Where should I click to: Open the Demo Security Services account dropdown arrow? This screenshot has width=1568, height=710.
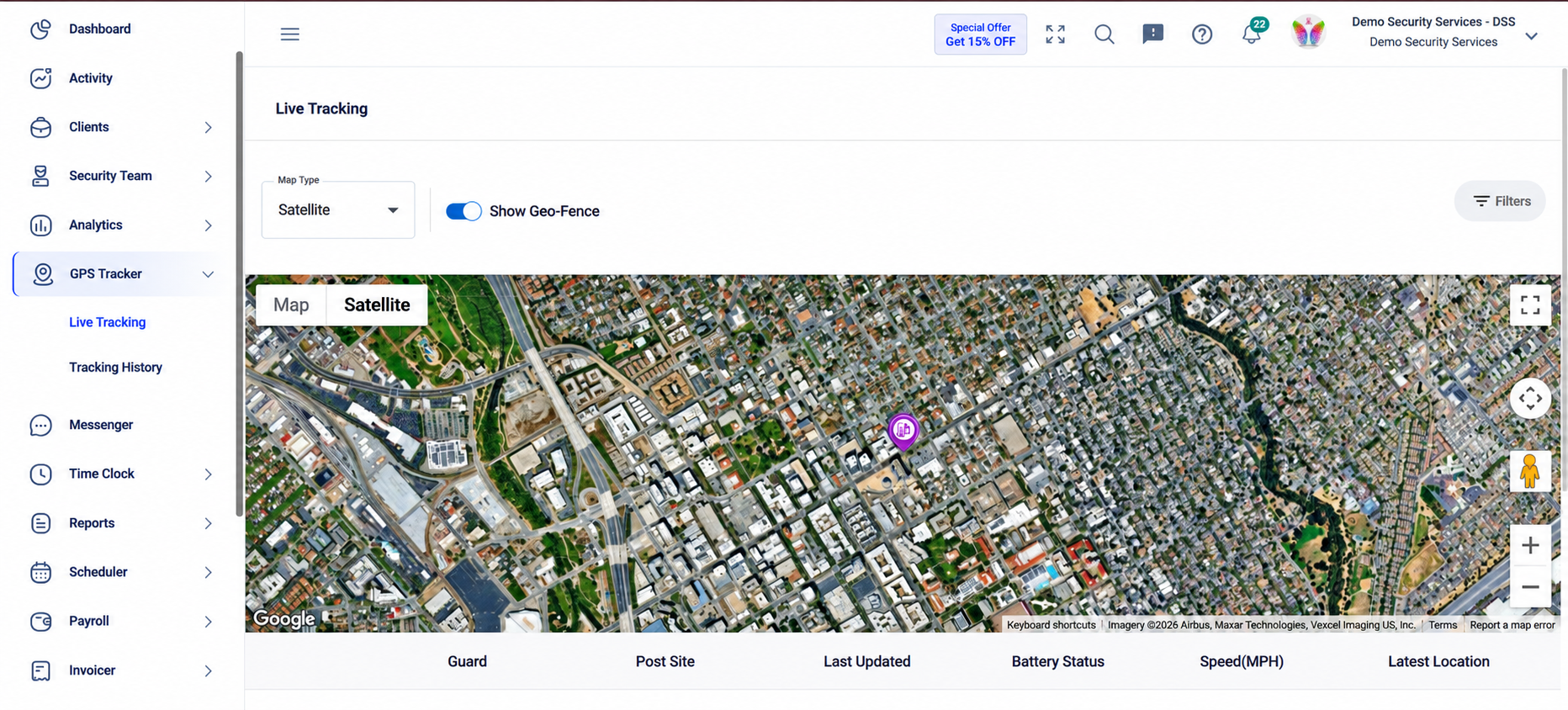(x=1532, y=35)
